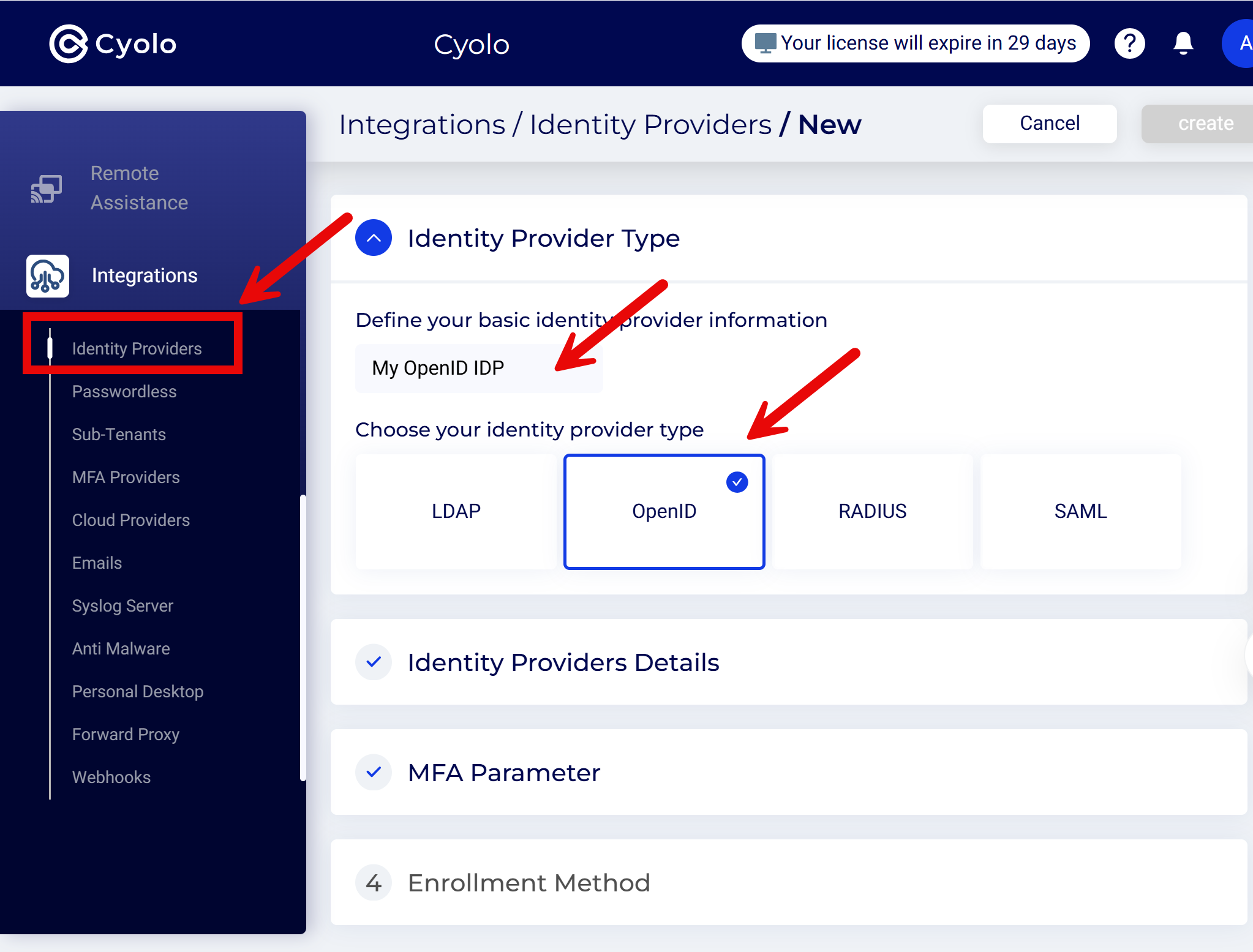The width and height of the screenshot is (1253, 952).
Task: Click the monitor icon in license banner
Action: 763,43
